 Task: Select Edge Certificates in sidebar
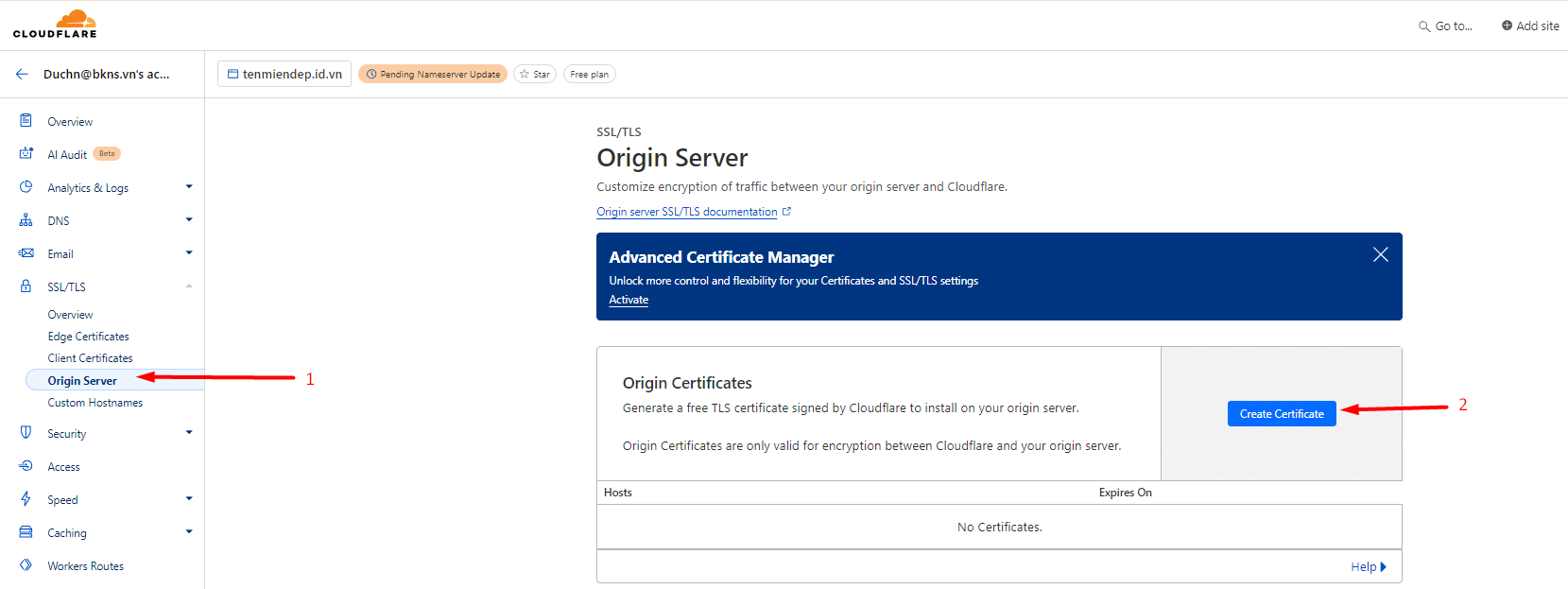(x=88, y=337)
